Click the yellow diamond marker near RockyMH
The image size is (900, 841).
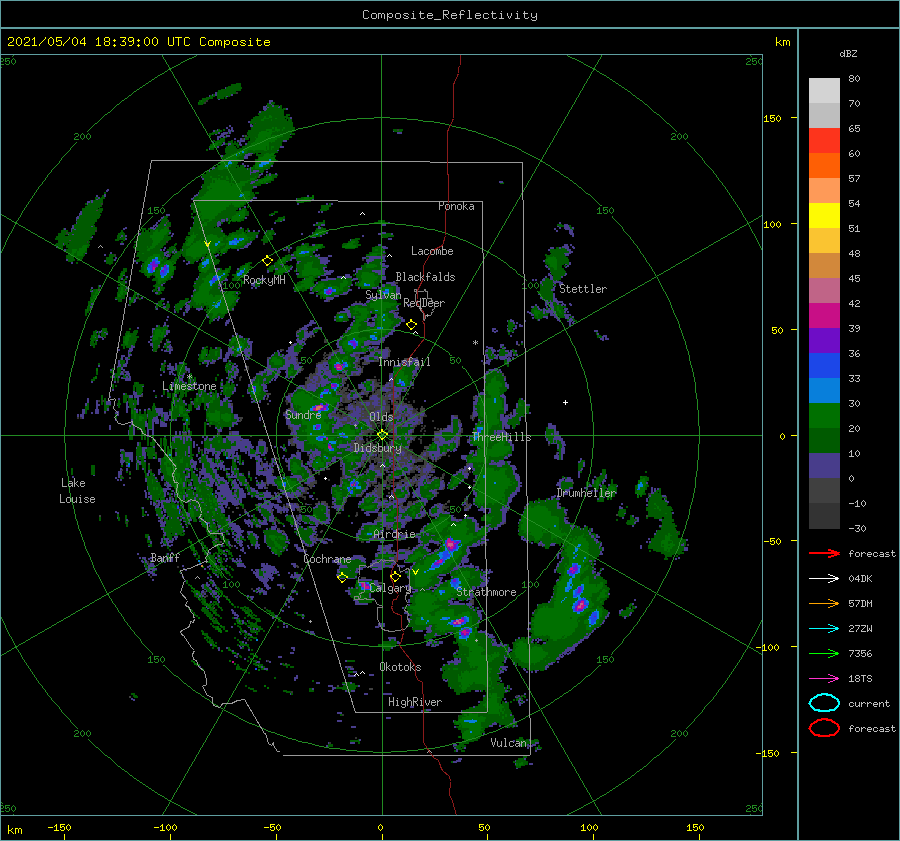[x=267, y=261]
